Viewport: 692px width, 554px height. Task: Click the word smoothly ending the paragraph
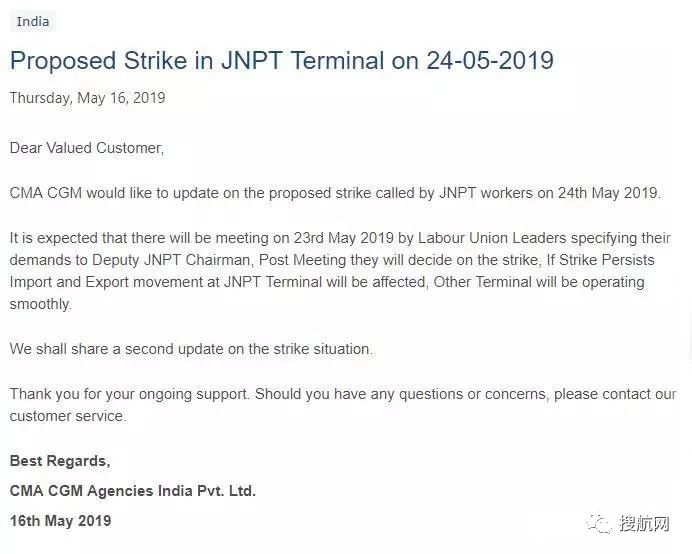click(41, 304)
